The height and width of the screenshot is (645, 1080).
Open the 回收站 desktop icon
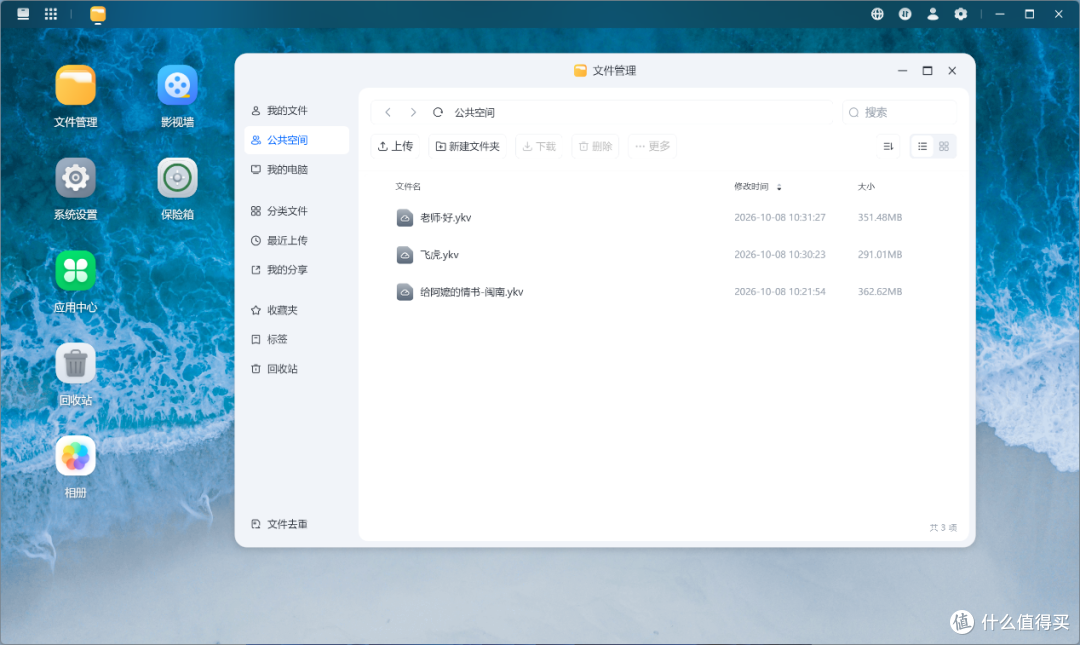coord(76,363)
